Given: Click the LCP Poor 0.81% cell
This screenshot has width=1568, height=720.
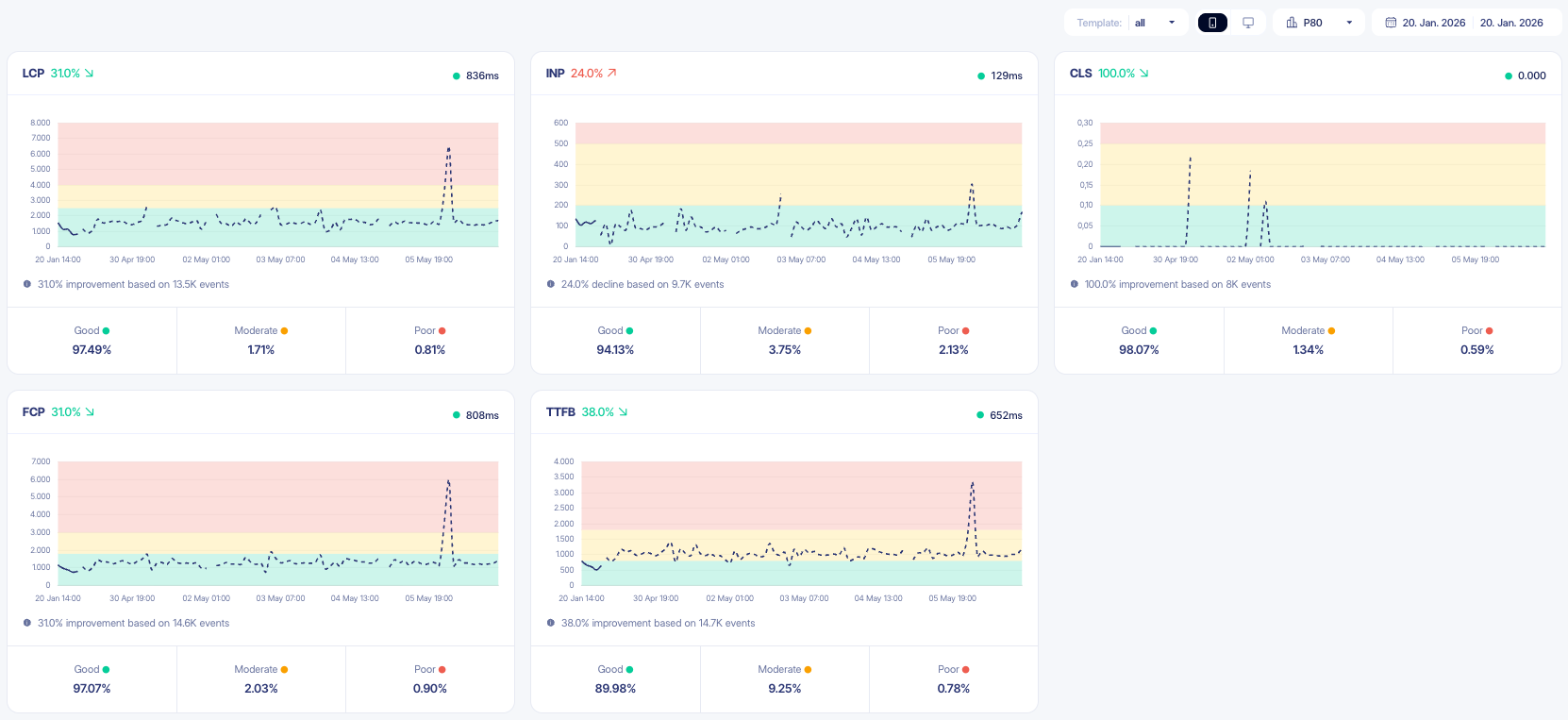Looking at the screenshot, I should click(x=430, y=341).
